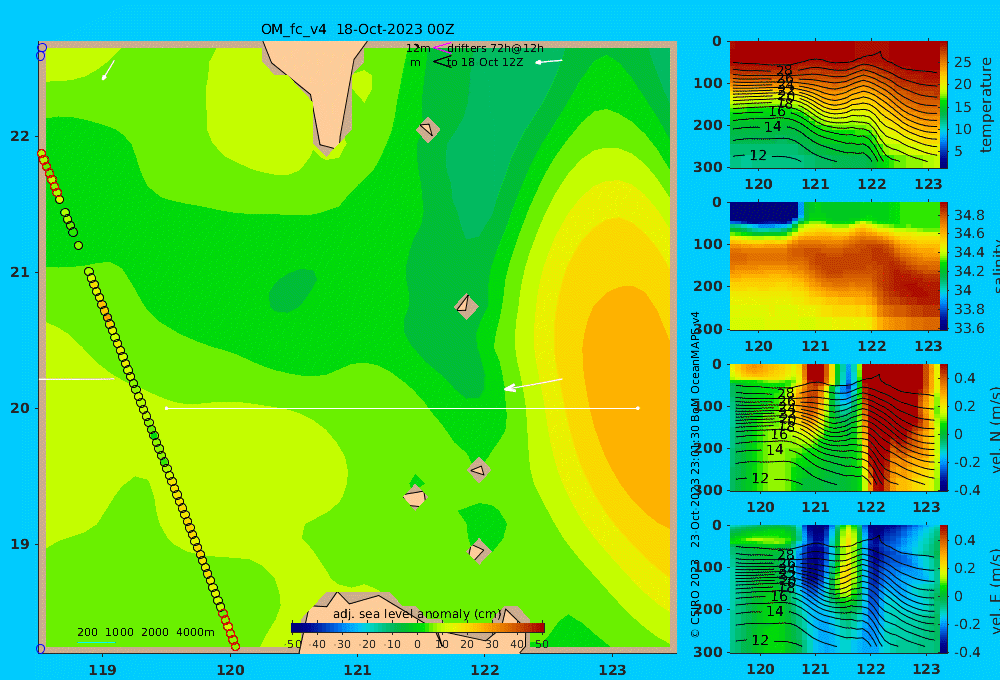
Task: Click the vel. N colorbar
Action: coord(944,427)
